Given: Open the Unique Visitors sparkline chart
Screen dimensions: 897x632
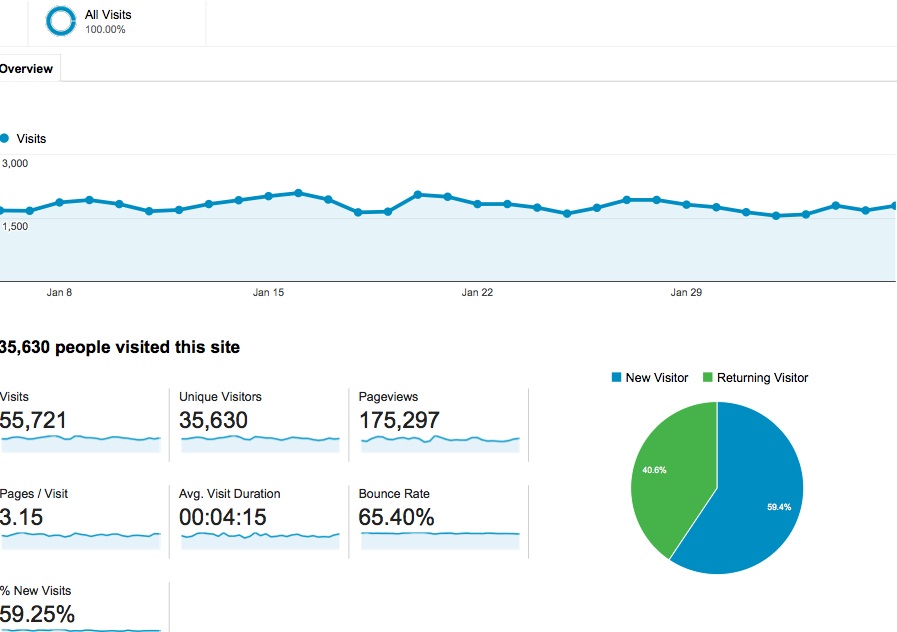Looking at the screenshot, I should (x=260, y=439).
